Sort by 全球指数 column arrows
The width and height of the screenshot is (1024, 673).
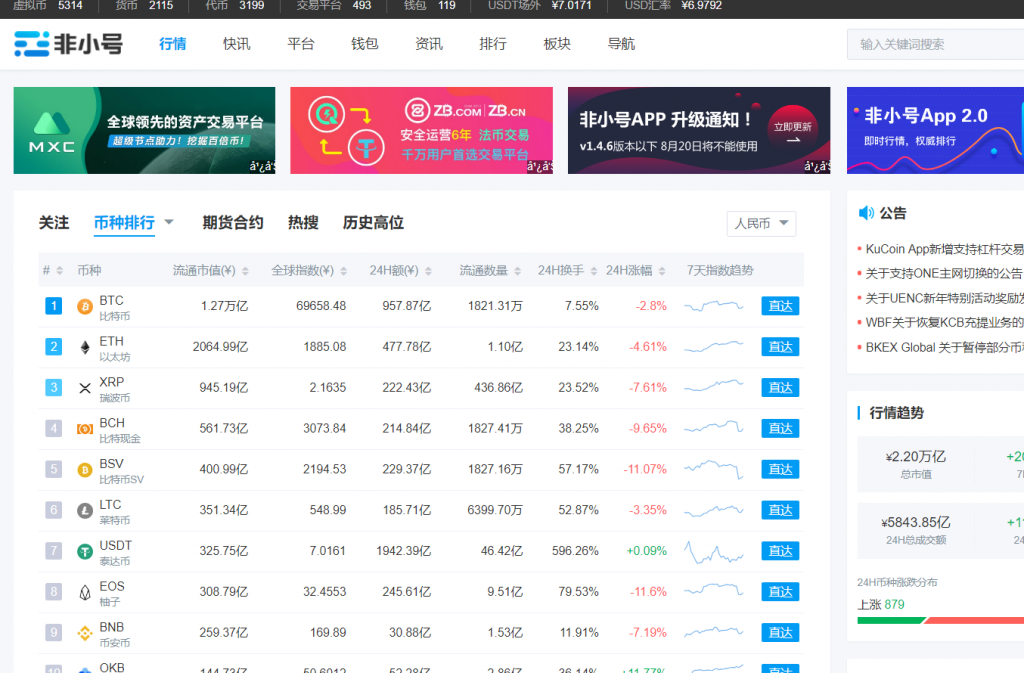344,271
